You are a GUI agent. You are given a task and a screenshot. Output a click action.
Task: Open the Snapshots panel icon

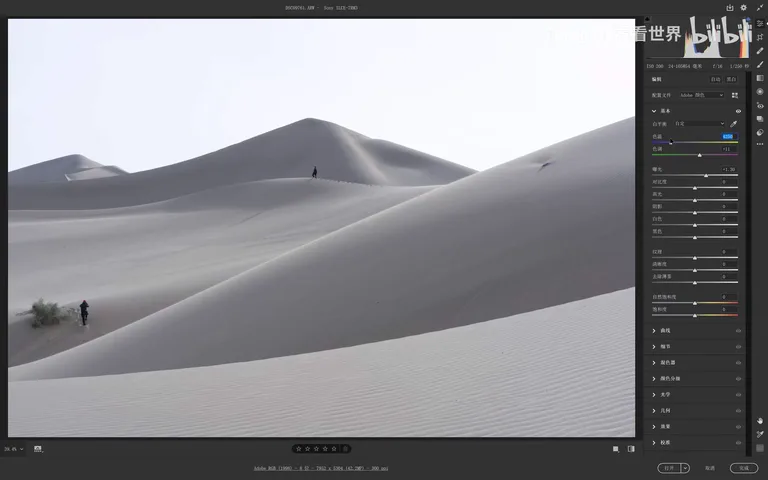[x=760, y=119]
